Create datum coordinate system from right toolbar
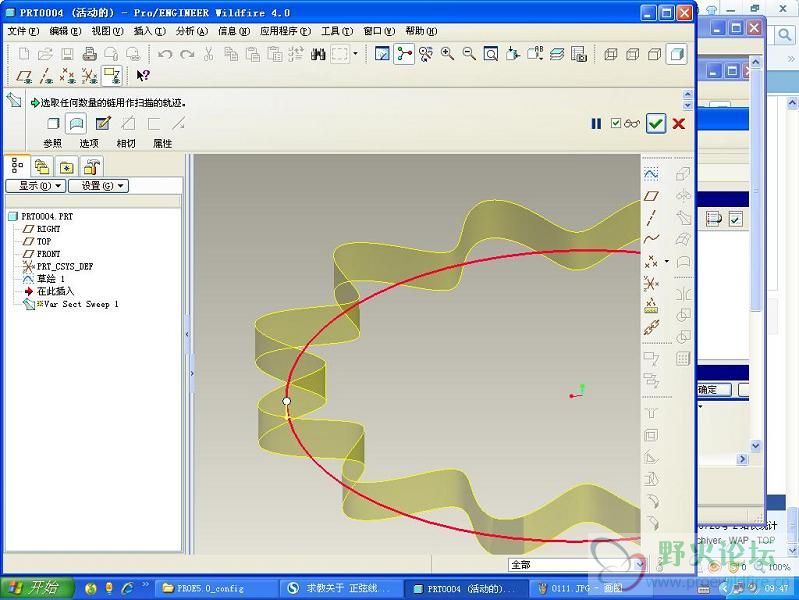799x600 pixels. coord(651,283)
